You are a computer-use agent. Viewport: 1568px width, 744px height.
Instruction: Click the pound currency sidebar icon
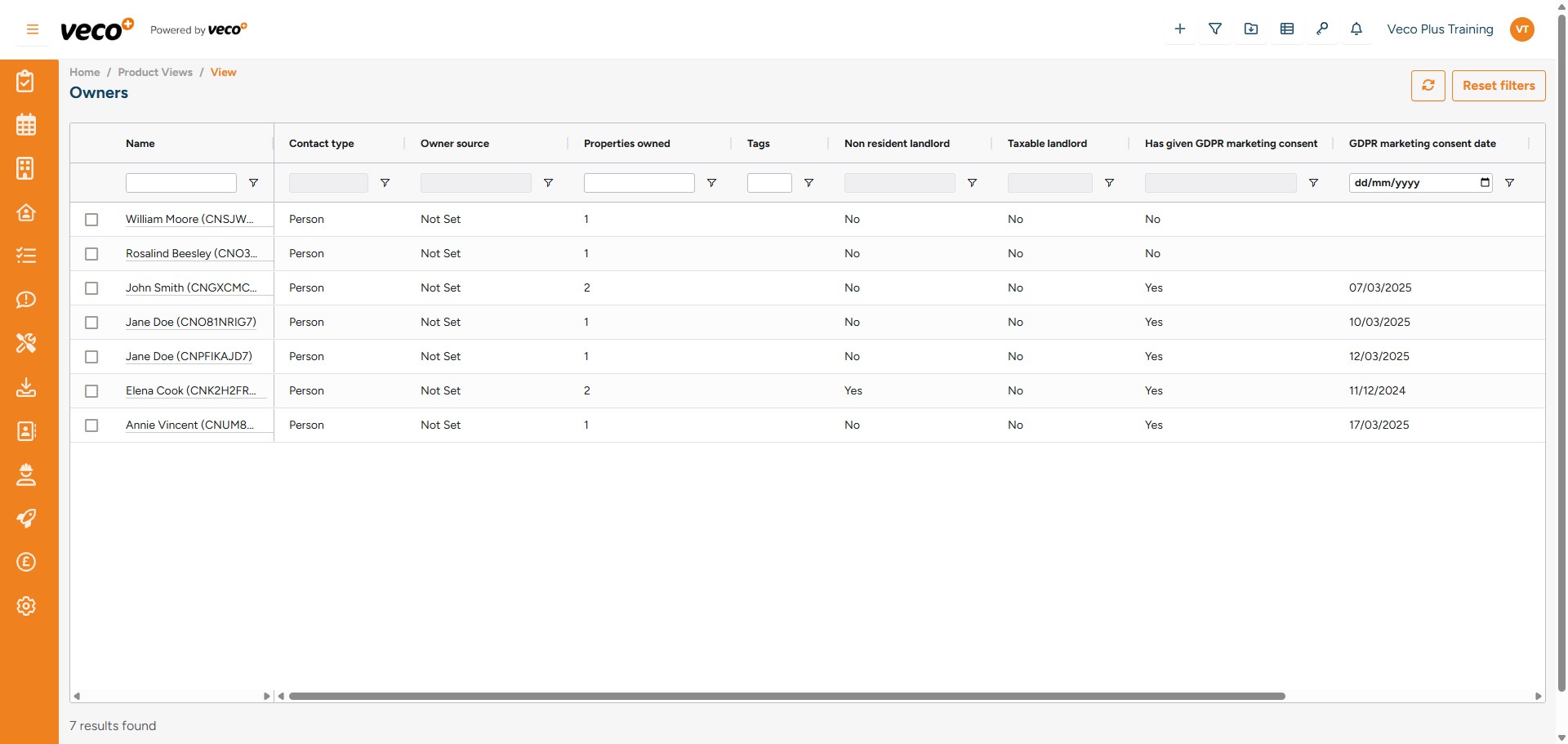coord(26,562)
